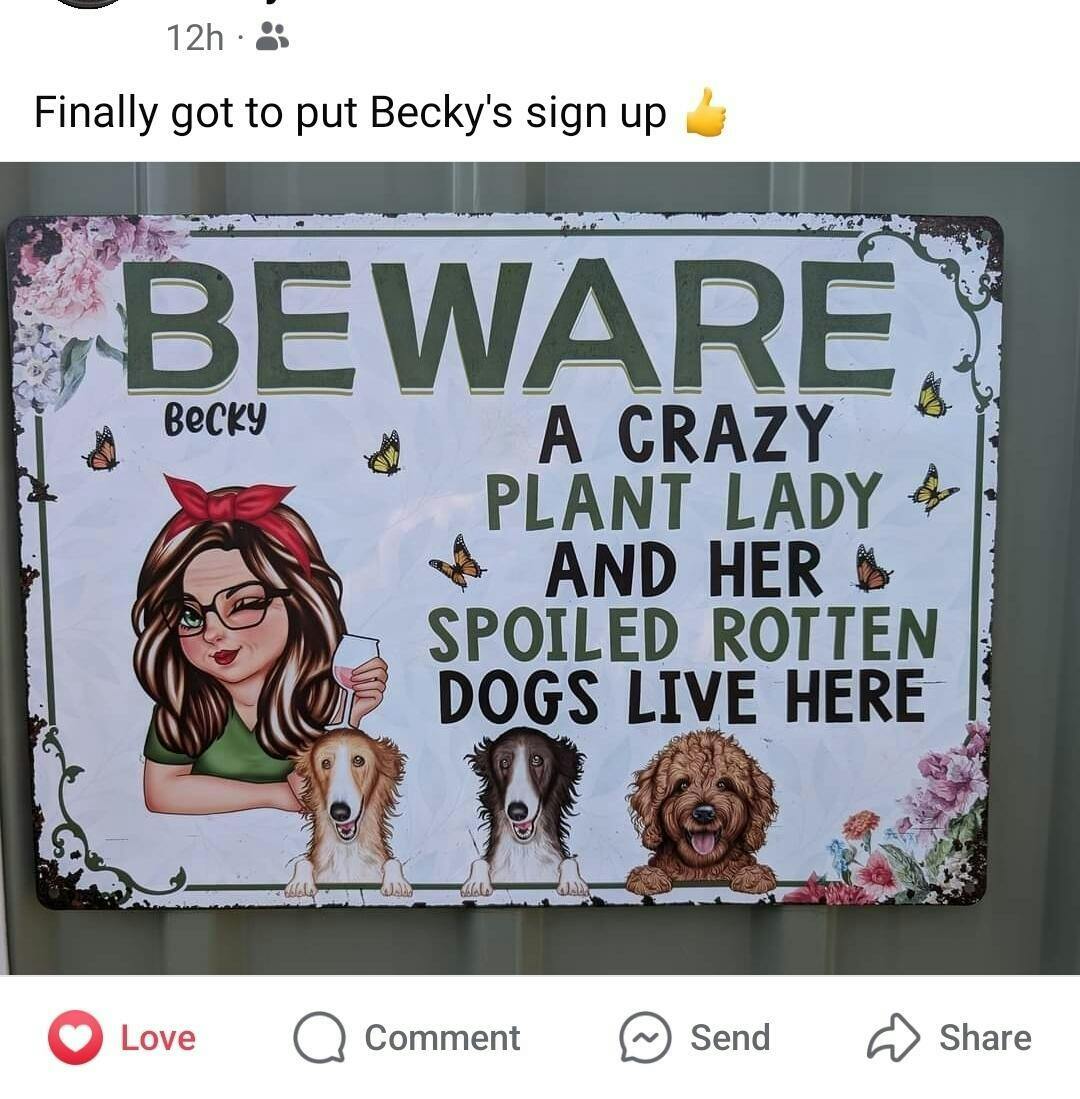Image resolution: width=1080 pixels, height=1099 pixels.
Task: Tap the tan borzoi dog in photo
Action: (348, 812)
